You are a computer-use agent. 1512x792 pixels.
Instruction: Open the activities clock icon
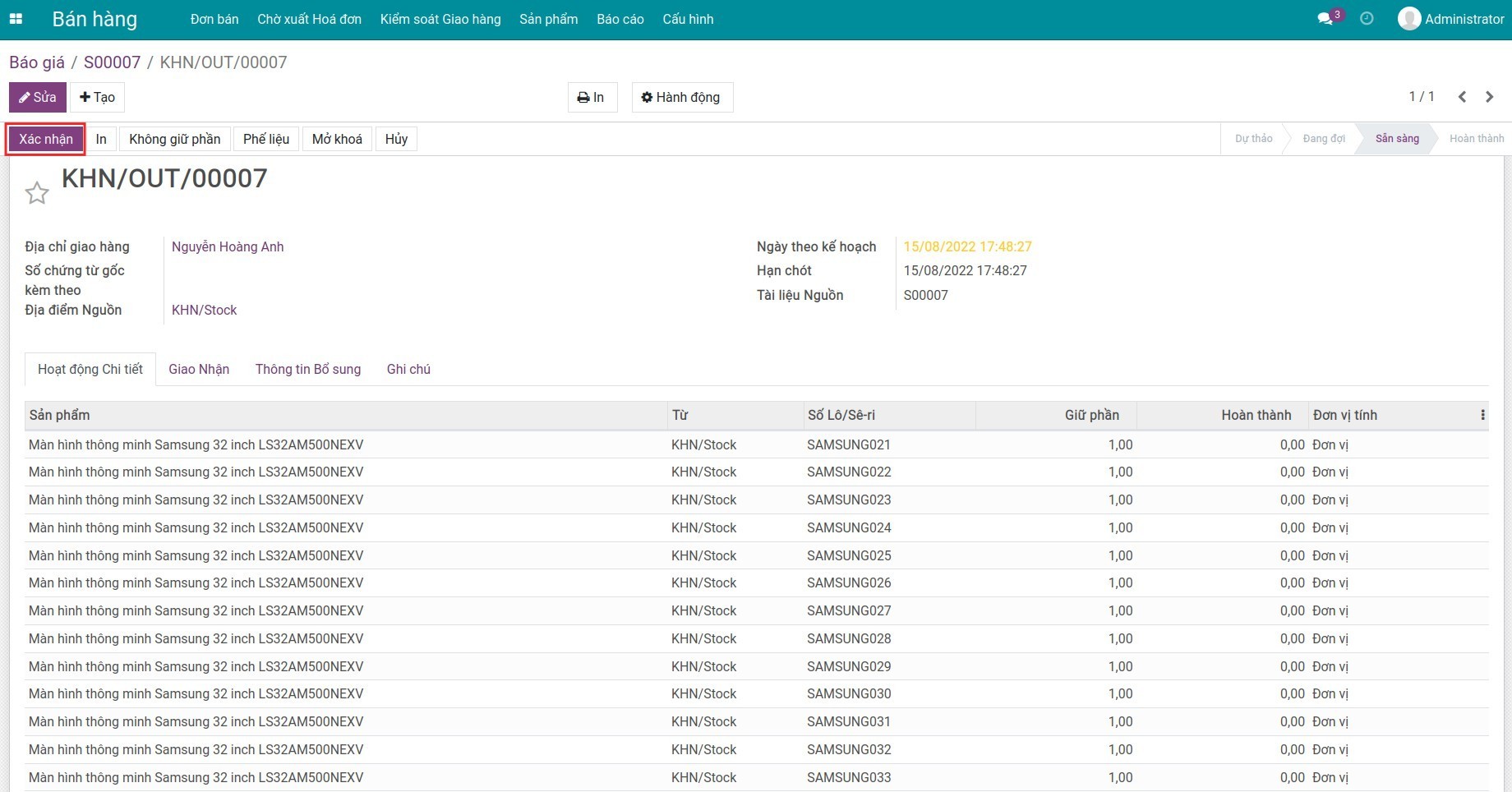click(x=1367, y=18)
